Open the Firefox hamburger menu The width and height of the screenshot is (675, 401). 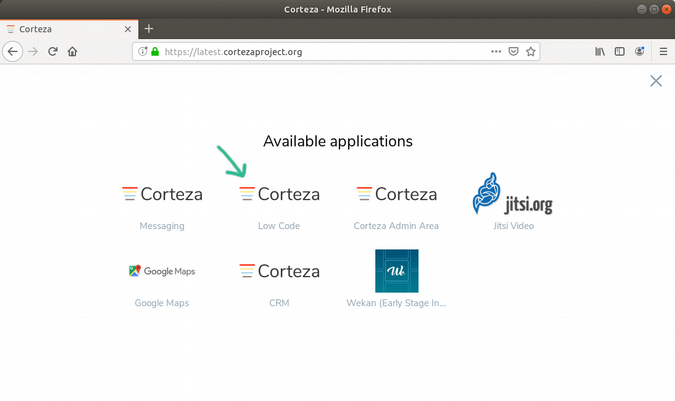coord(662,51)
